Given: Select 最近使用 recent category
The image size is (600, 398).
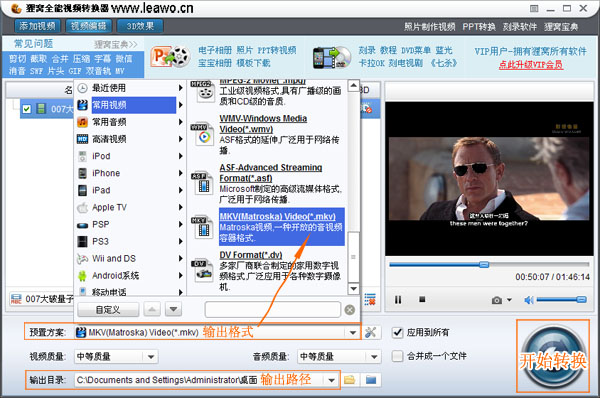Looking at the screenshot, I should tap(126, 88).
